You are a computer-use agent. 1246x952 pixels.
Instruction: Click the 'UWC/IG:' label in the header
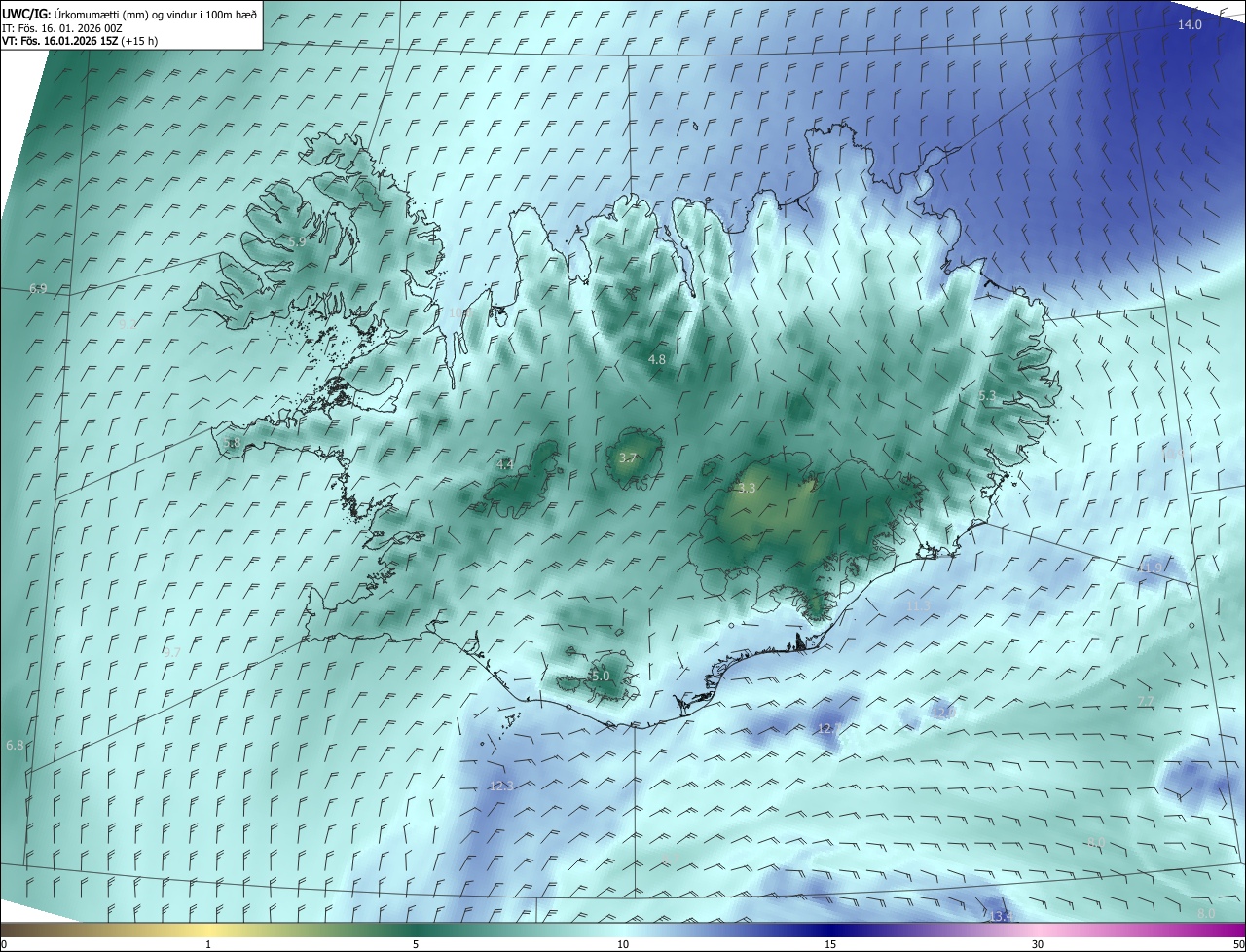[x=27, y=14]
